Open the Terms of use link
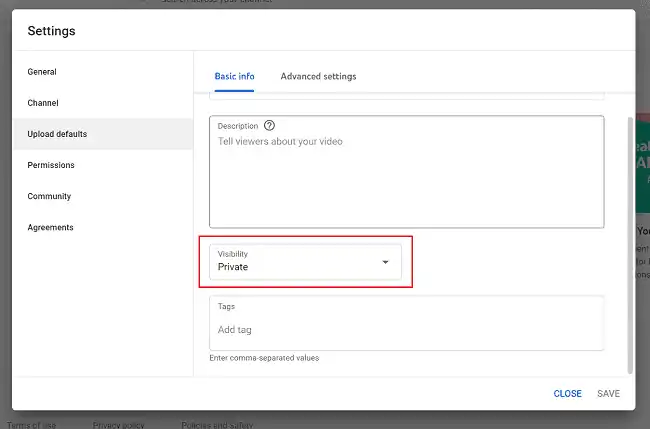This screenshot has height=429, width=650. (x=31, y=425)
